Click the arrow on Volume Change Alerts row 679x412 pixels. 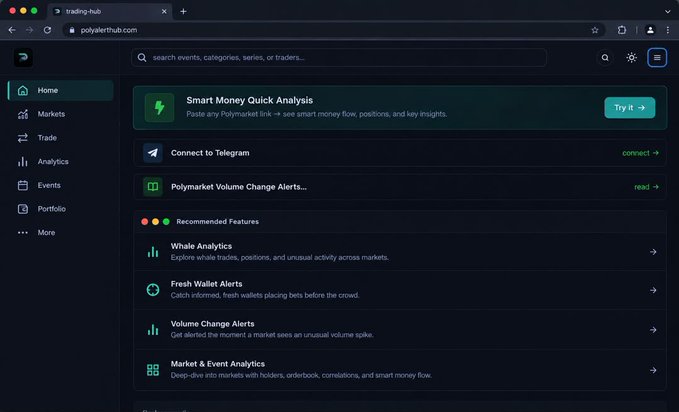point(653,330)
